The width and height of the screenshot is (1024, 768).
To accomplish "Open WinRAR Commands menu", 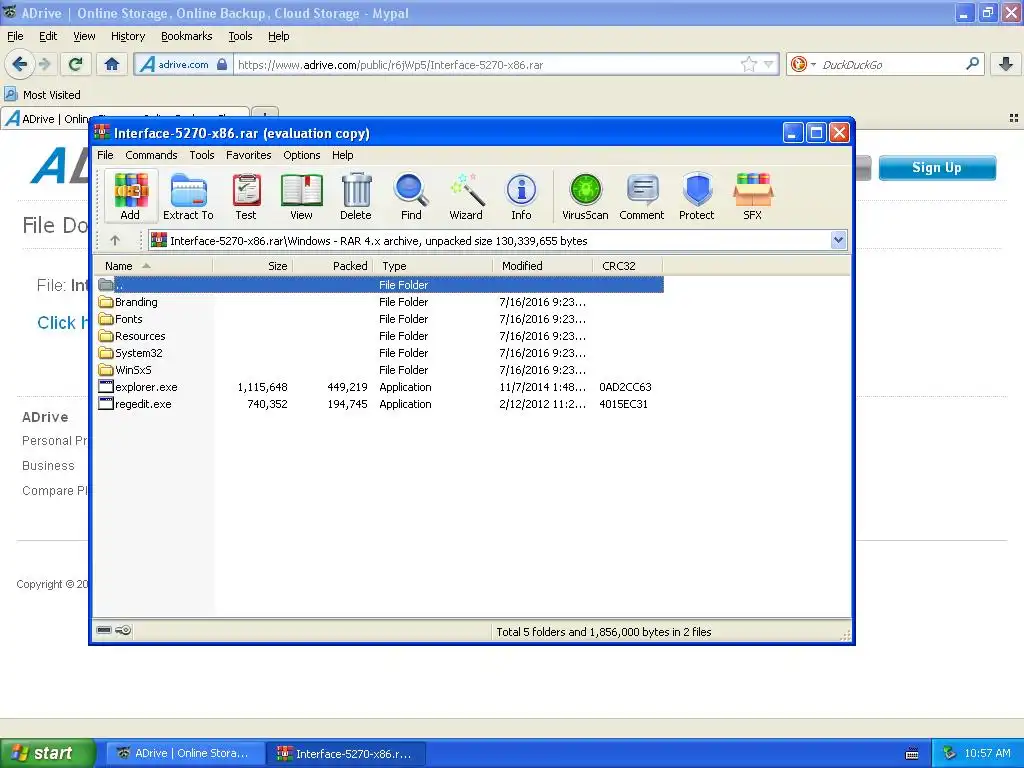I will (x=152, y=155).
